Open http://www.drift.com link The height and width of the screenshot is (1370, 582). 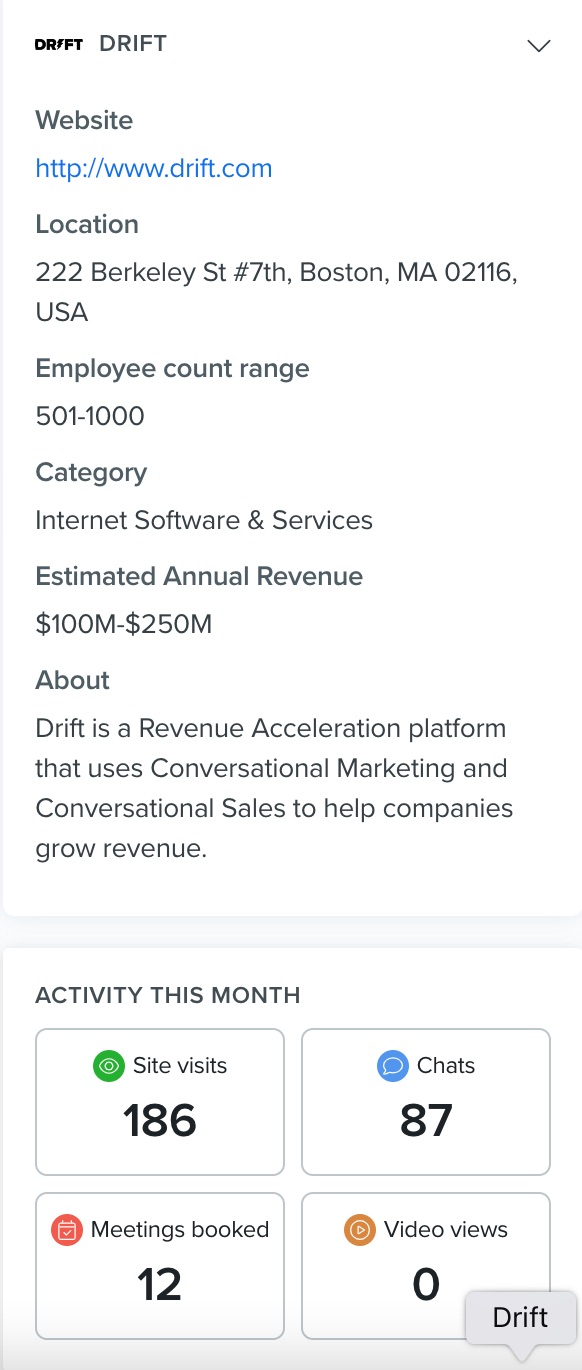pyautogui.click(x=153, y=168)
